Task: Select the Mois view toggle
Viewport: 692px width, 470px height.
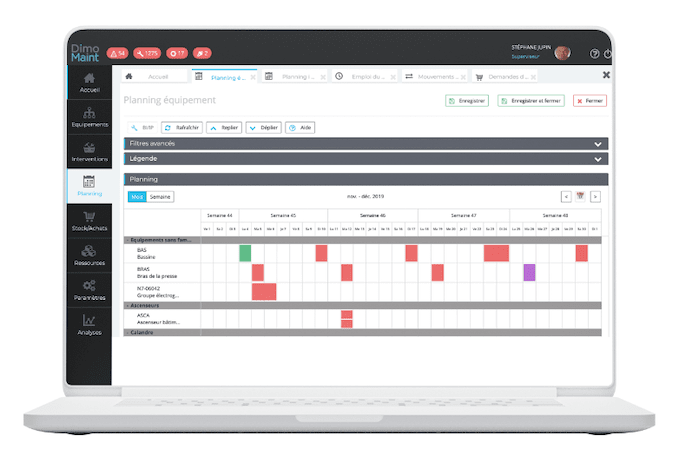Action: (137, 197)
